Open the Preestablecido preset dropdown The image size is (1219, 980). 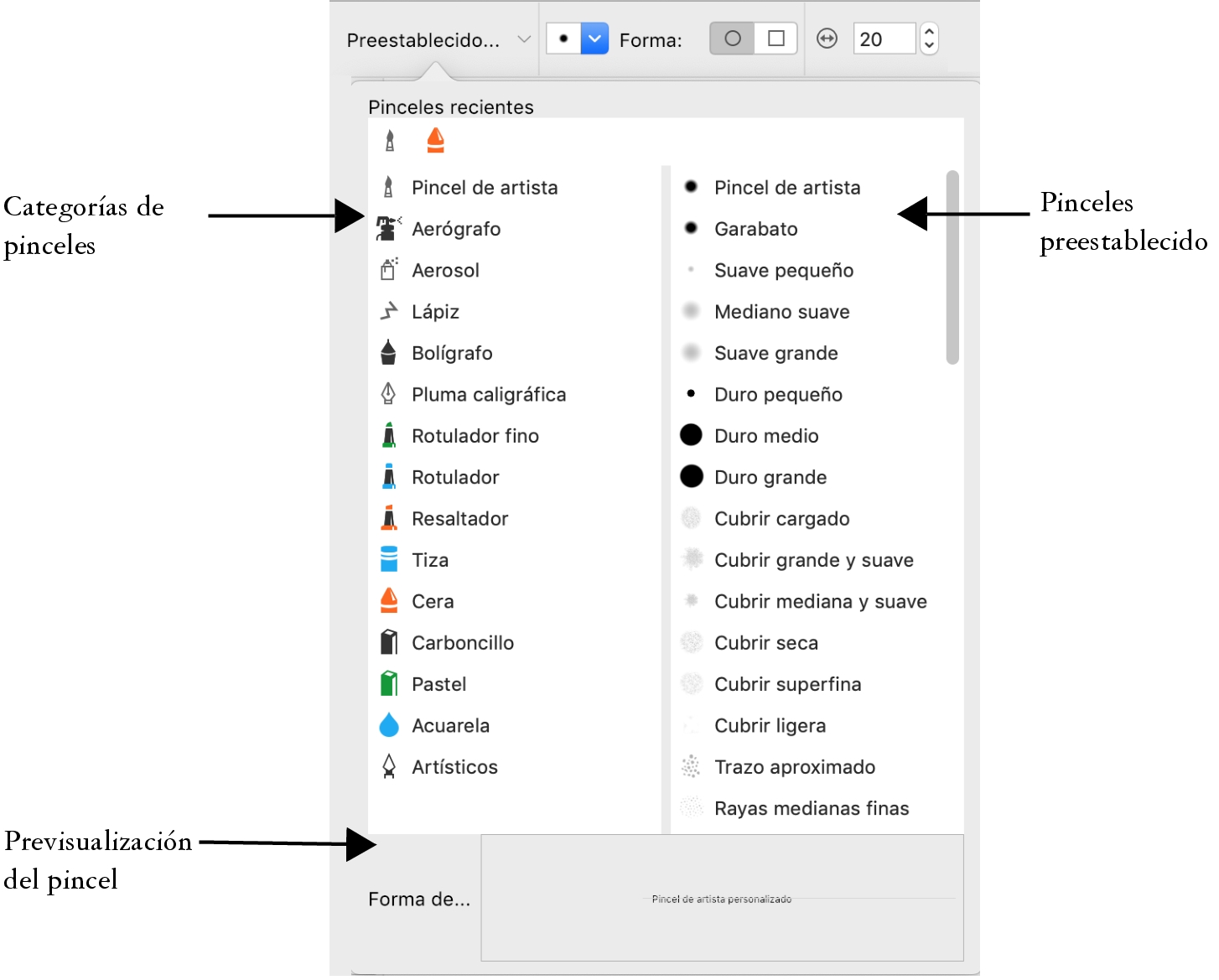point(438,39)
